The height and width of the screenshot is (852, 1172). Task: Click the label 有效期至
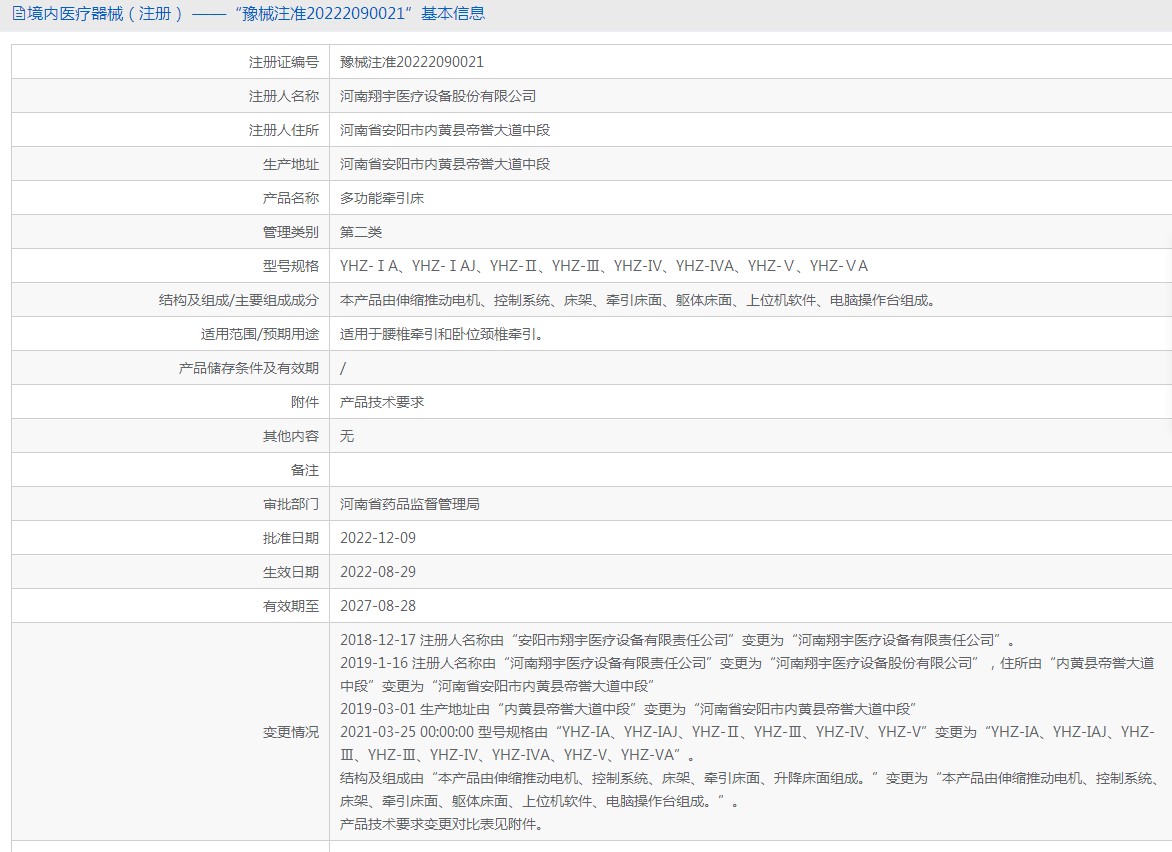tap(291, 606)
